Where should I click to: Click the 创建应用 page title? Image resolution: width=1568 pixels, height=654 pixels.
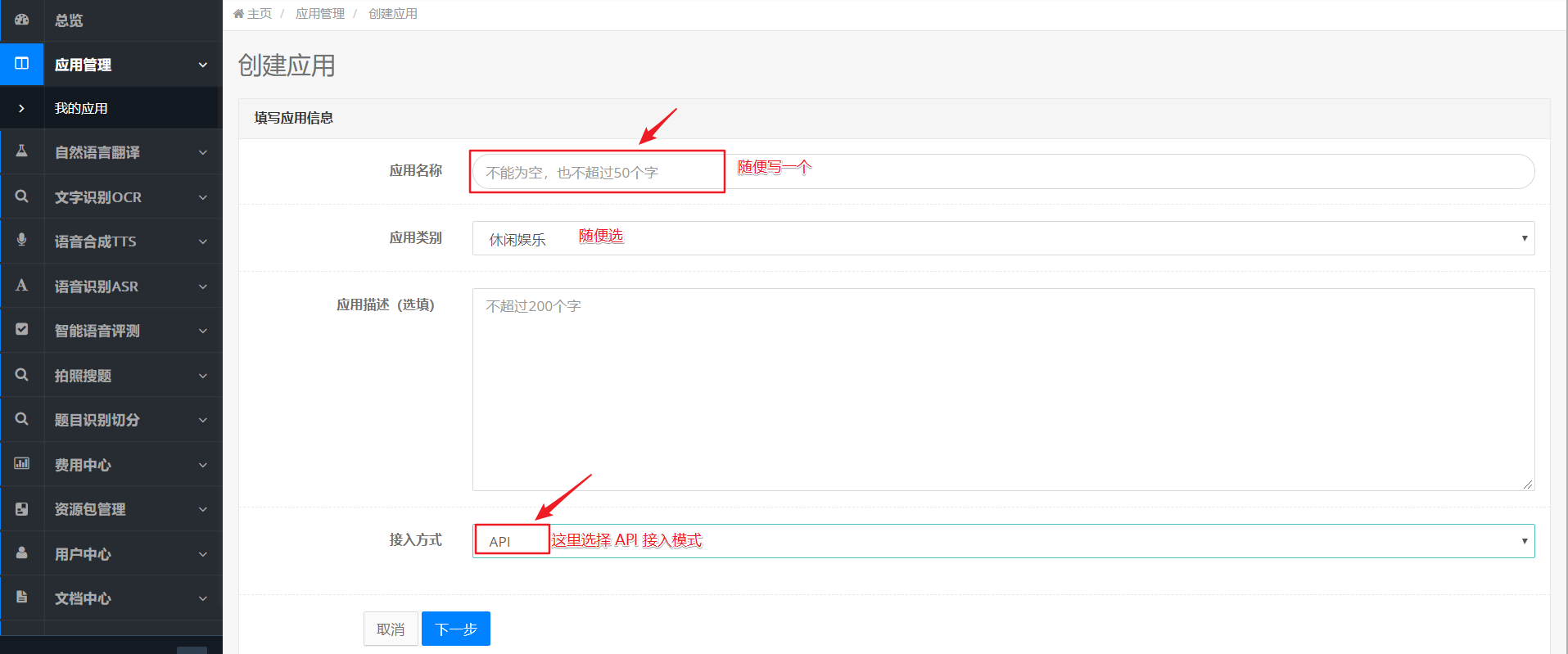pyautogui.click(x=287, y=65)
